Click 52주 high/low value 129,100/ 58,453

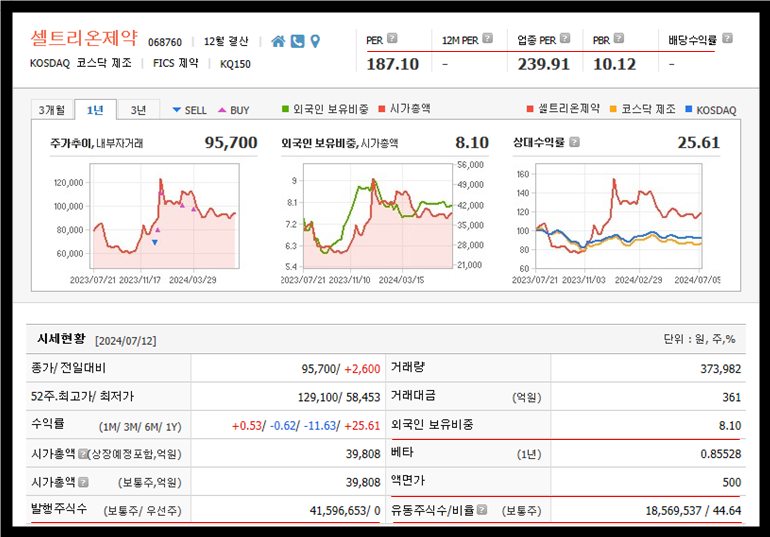click(x=339, y=397)
